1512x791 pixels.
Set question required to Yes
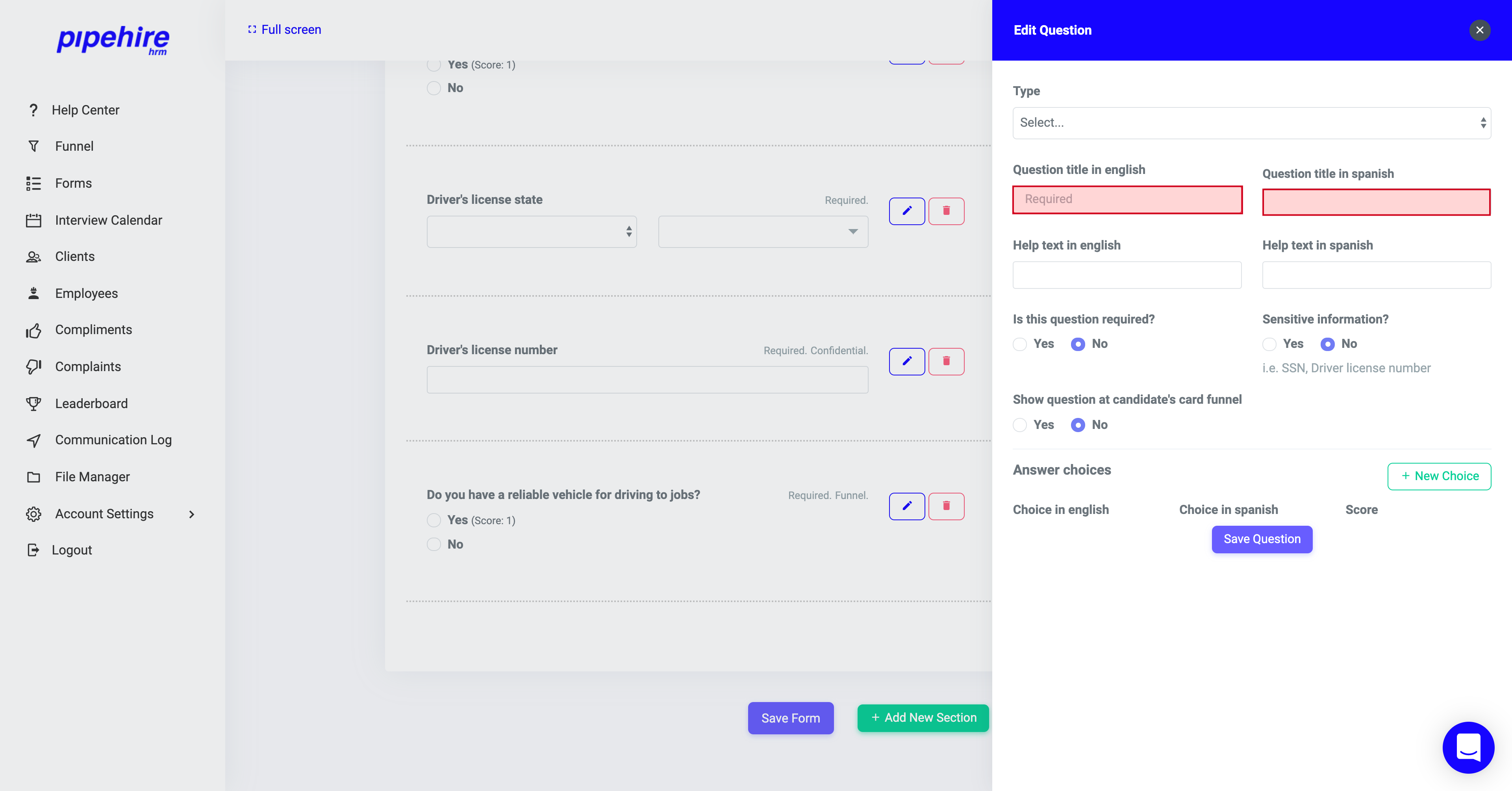click(1020, 344)
